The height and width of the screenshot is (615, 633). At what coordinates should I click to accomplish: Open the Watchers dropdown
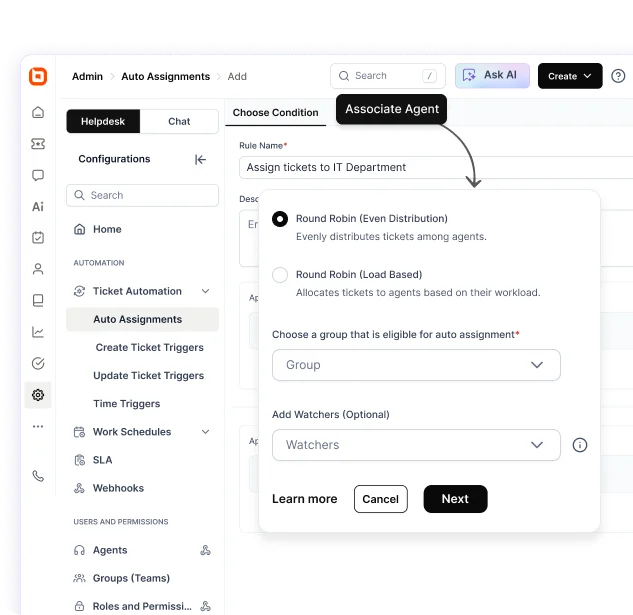[416, 445]
